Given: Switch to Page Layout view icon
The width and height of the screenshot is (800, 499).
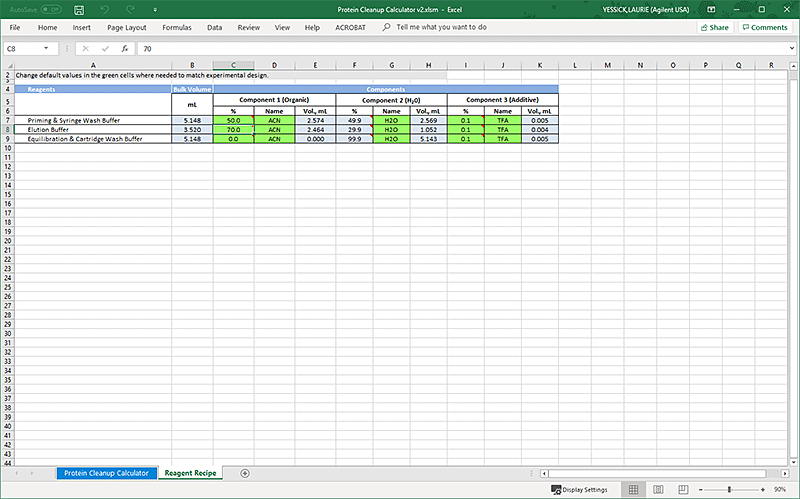Looking at the screenshot, I should (x=657, y=489).
